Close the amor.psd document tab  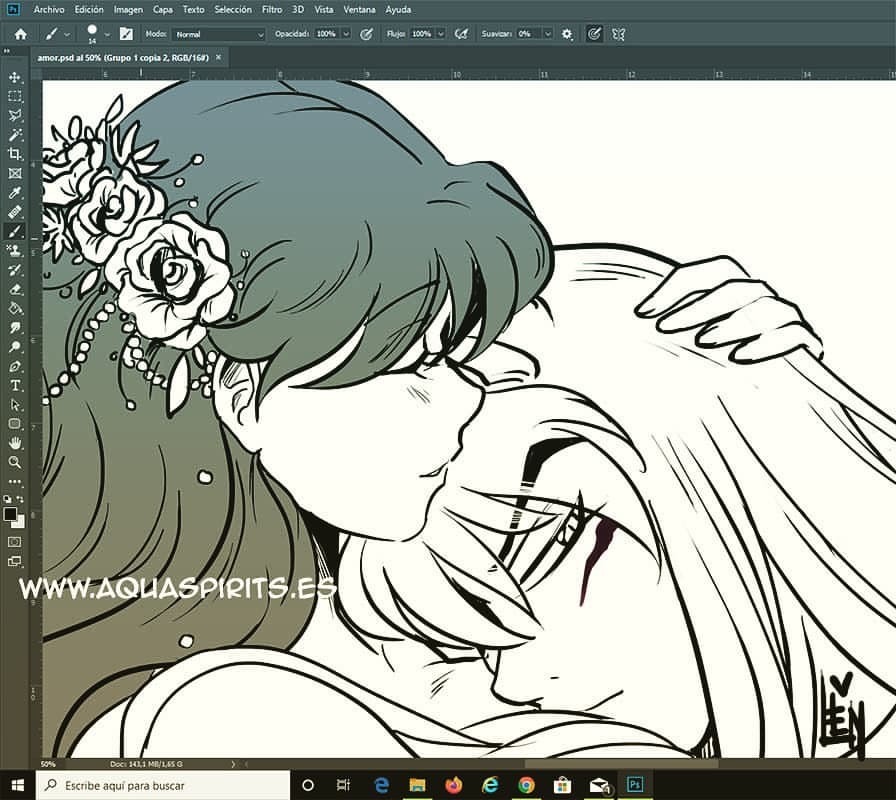coord(218,58)
